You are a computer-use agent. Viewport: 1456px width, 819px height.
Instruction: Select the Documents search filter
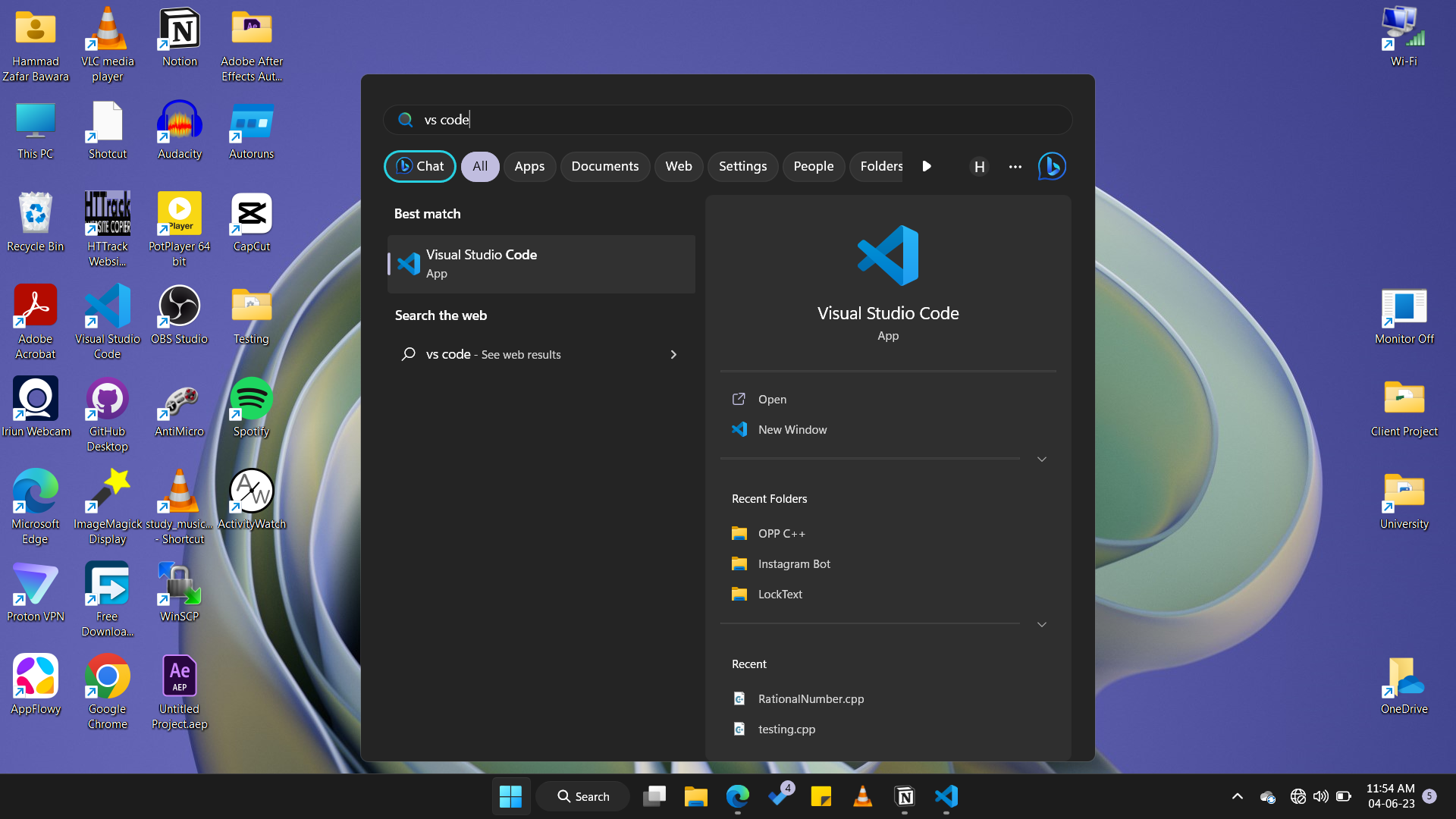click(604, 166)
